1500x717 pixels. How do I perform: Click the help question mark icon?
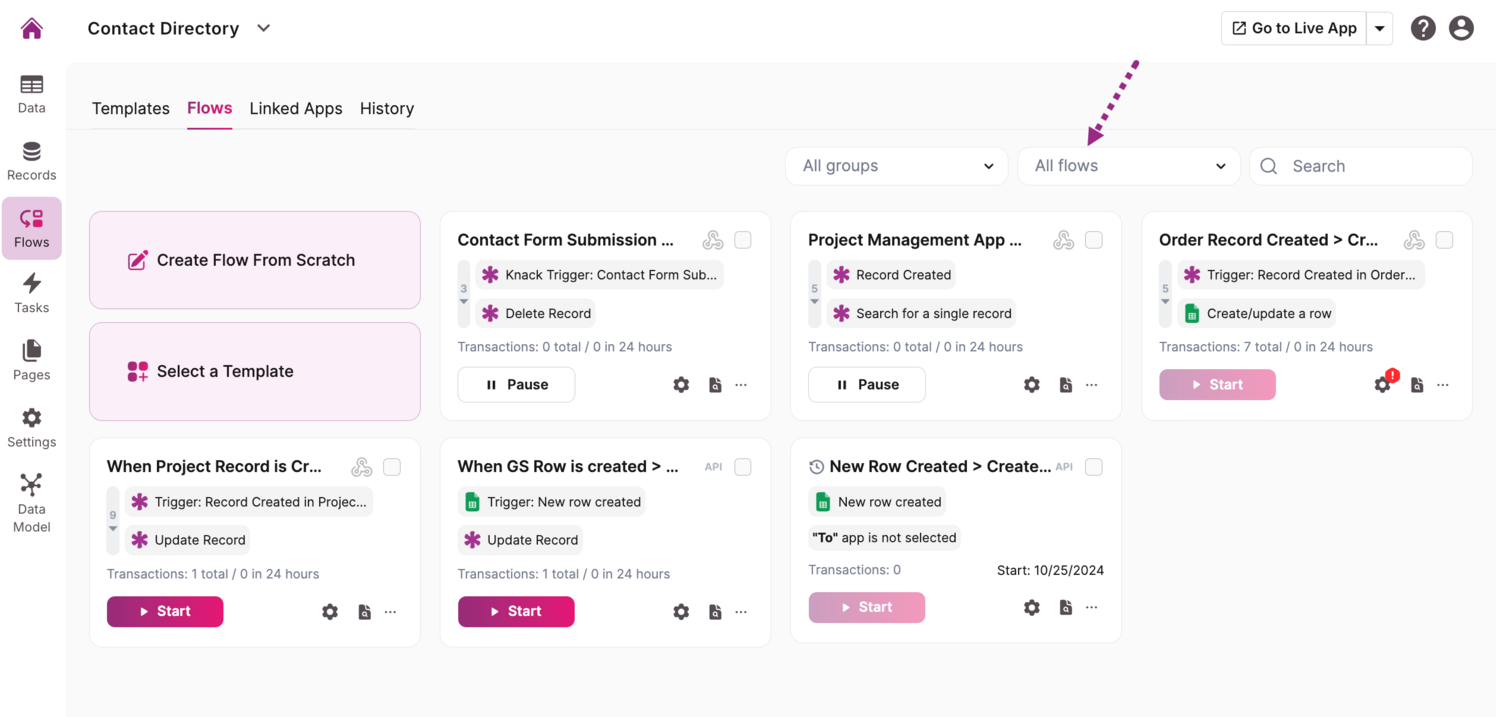tap(1423, 28)
